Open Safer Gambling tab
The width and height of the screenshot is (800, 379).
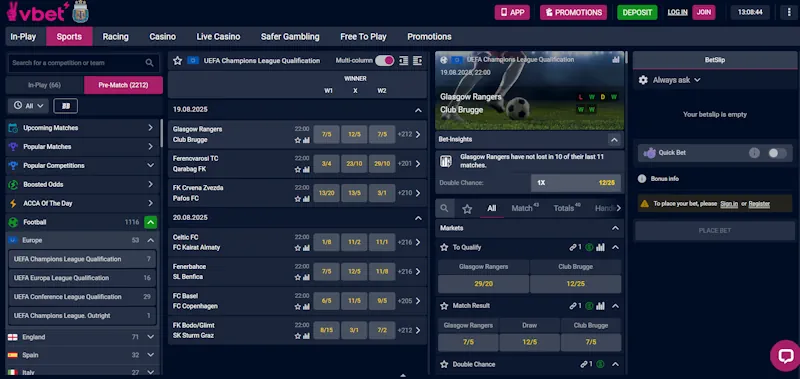[290, 37]
